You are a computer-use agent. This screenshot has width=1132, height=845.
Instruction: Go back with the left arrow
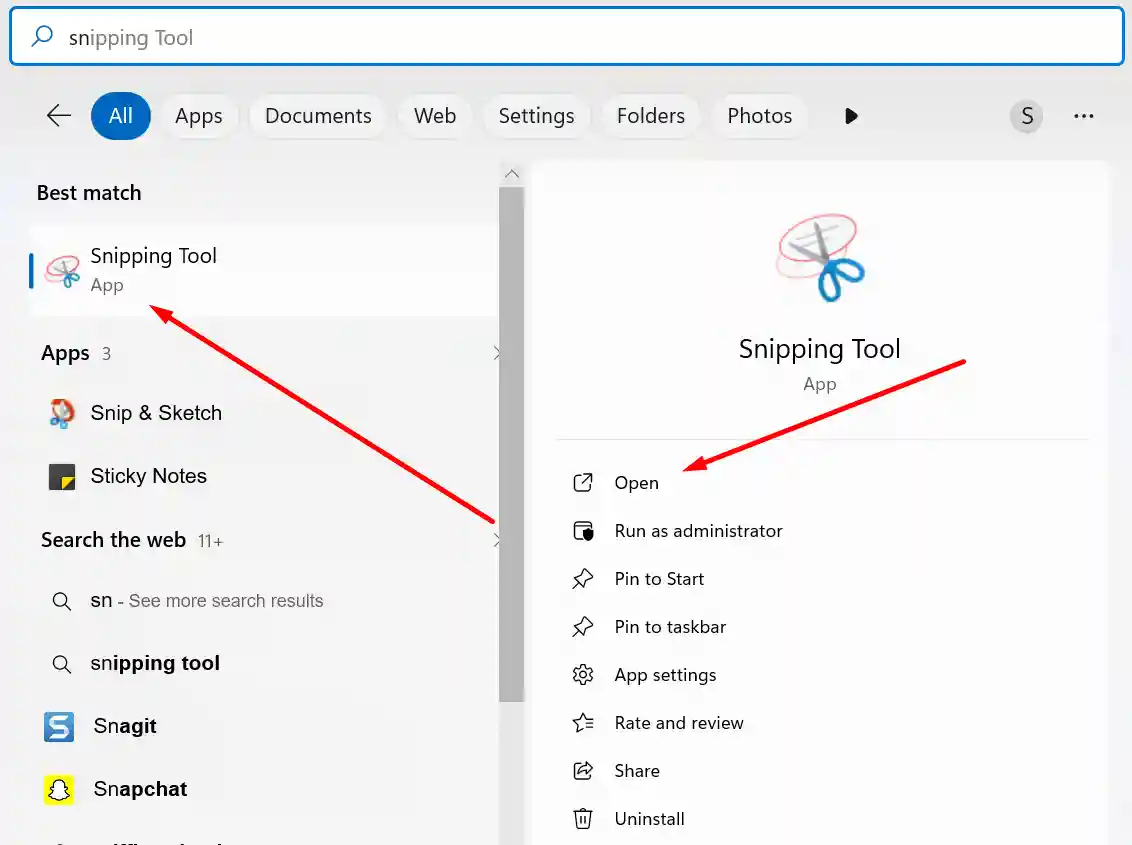coord(58,116)
